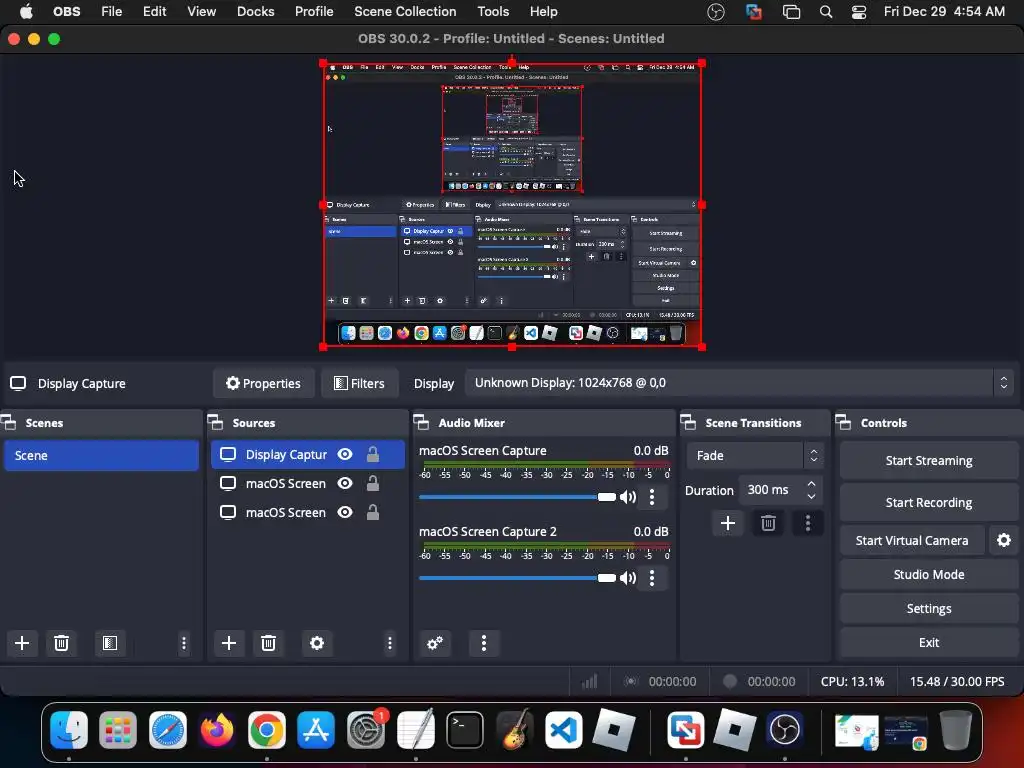The width and height of the screenshot is (1024, 768).
Task: Open scene filters icon in the Scenes panel
Action: (110, 643)
